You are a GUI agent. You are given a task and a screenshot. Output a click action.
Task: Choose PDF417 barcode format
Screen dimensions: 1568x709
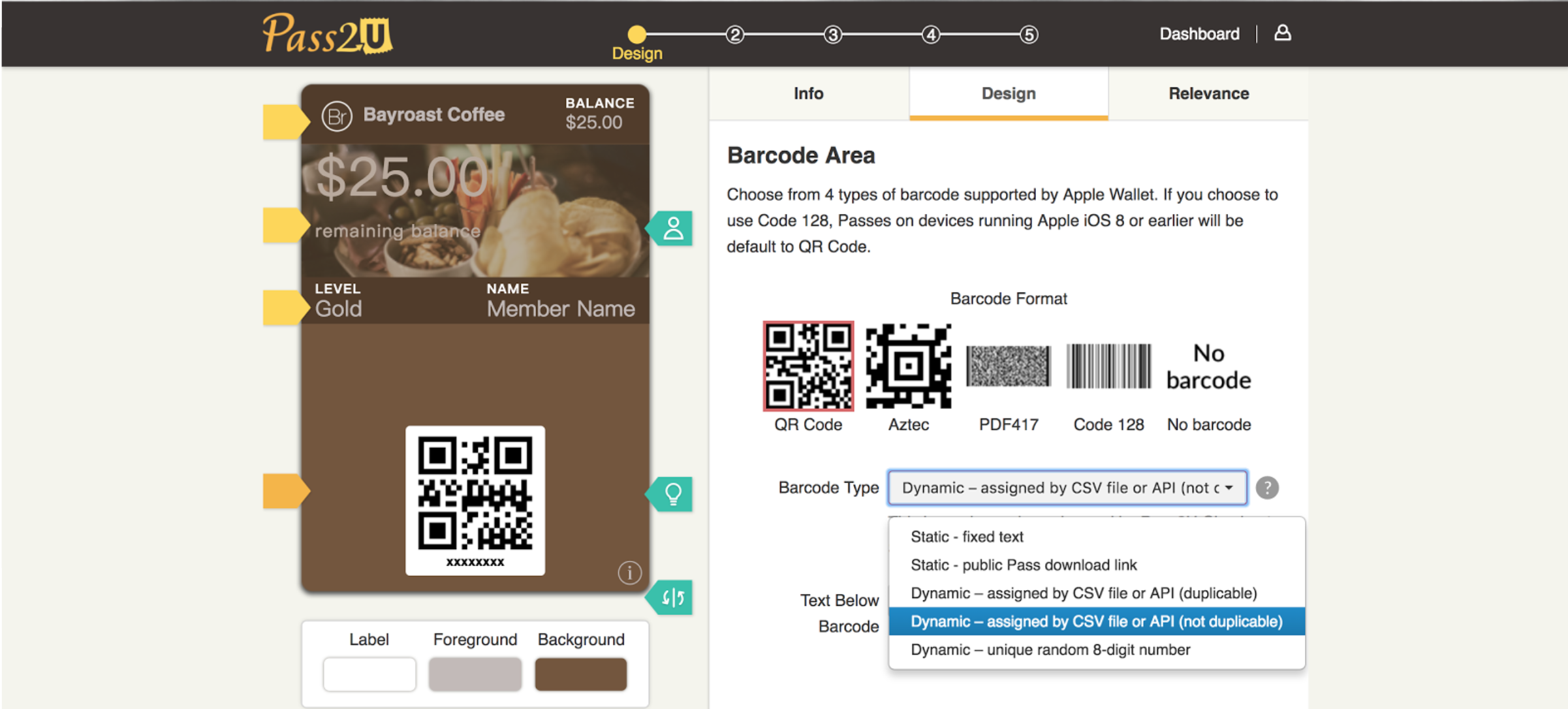[1009, 366]
